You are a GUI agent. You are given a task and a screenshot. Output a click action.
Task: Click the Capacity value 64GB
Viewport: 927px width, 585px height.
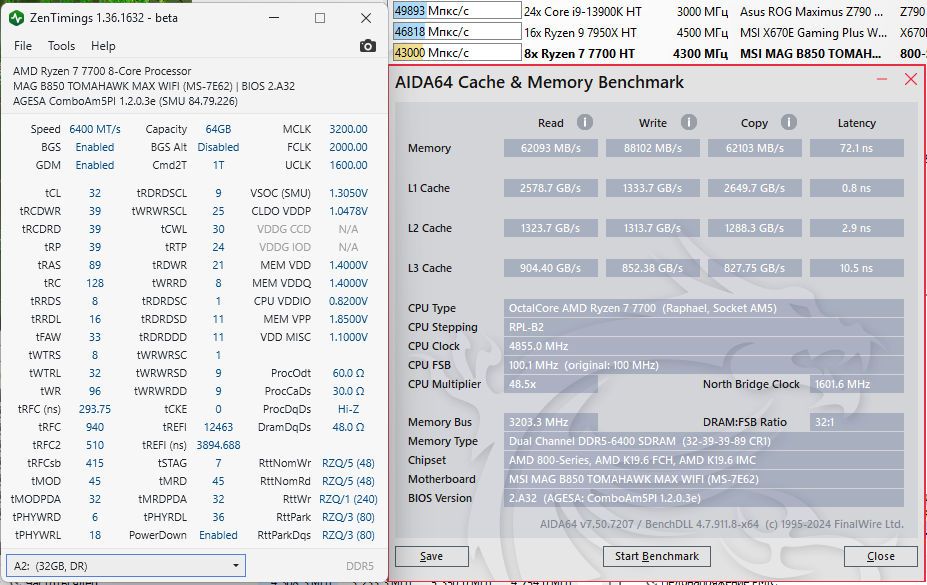point(218,129)
